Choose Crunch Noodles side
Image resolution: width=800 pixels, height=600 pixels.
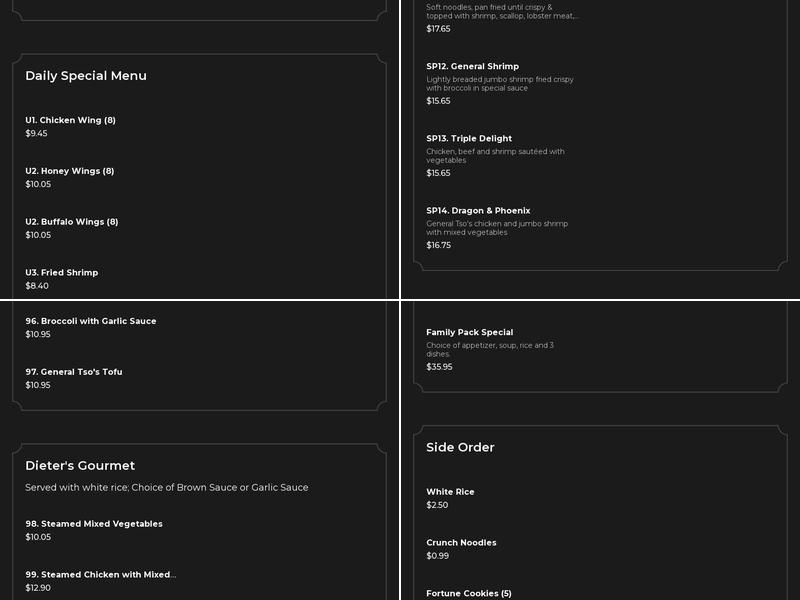pos(461,543)
